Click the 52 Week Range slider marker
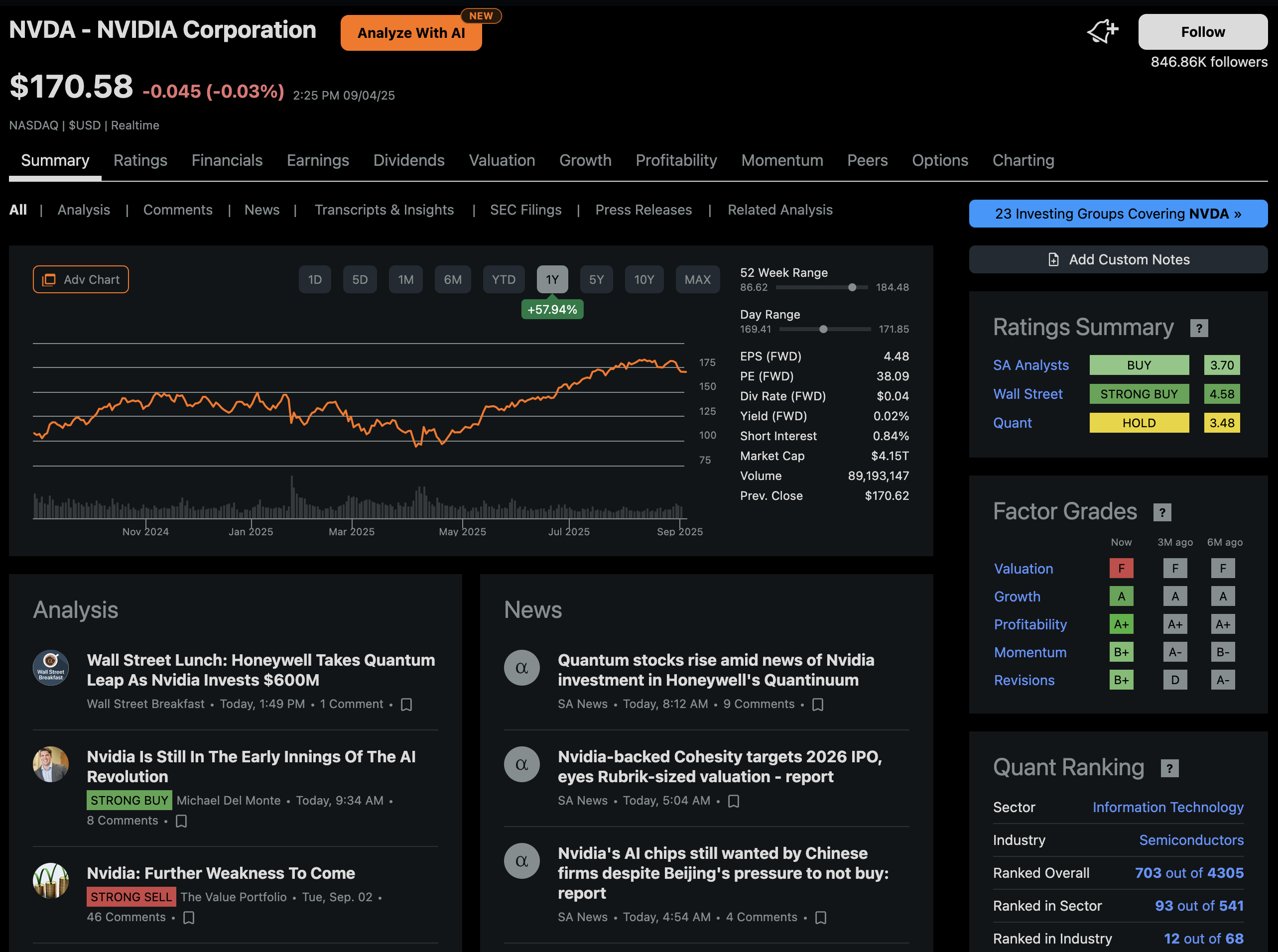 click(852, 287)
